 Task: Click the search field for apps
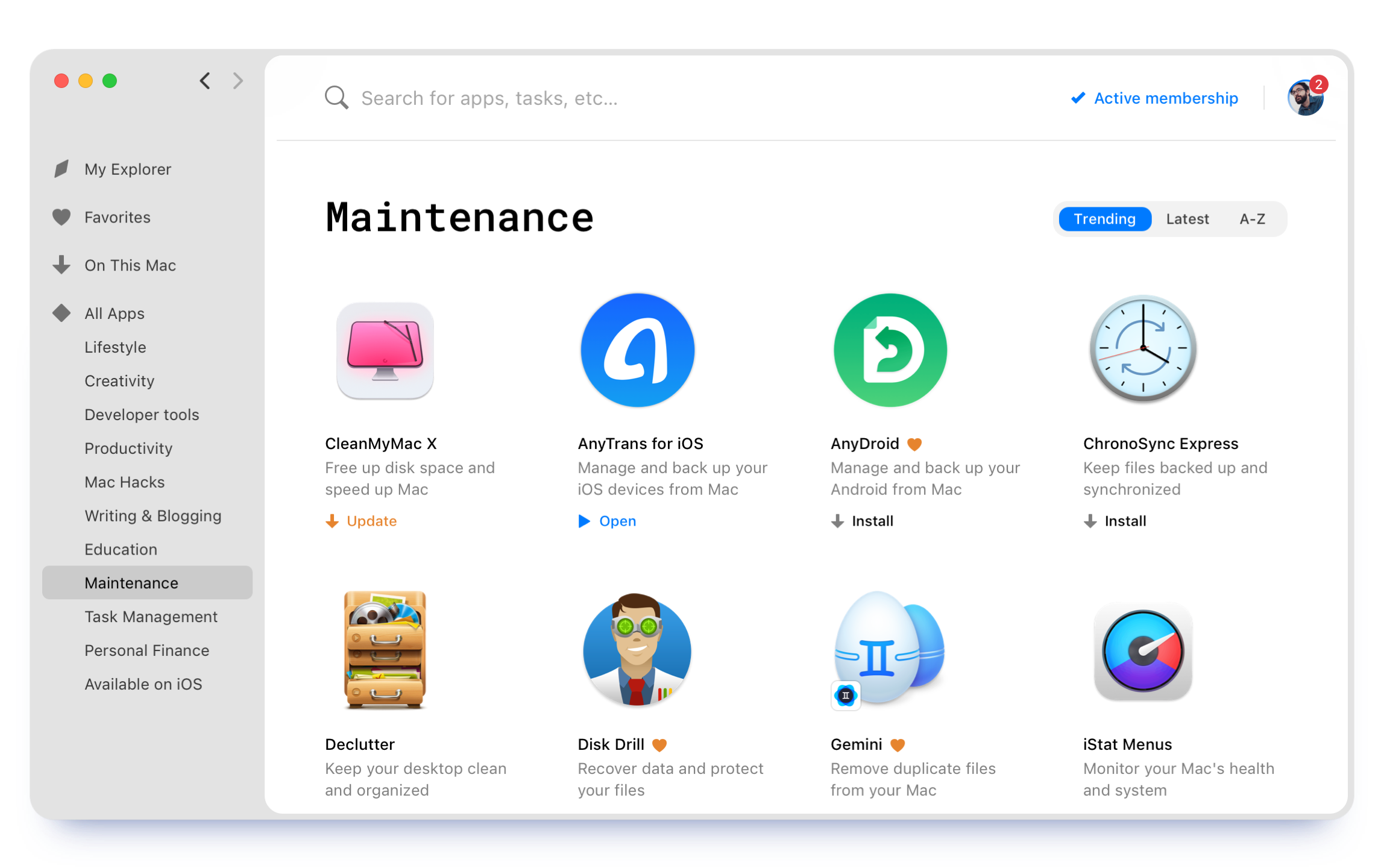coord(489,98)
